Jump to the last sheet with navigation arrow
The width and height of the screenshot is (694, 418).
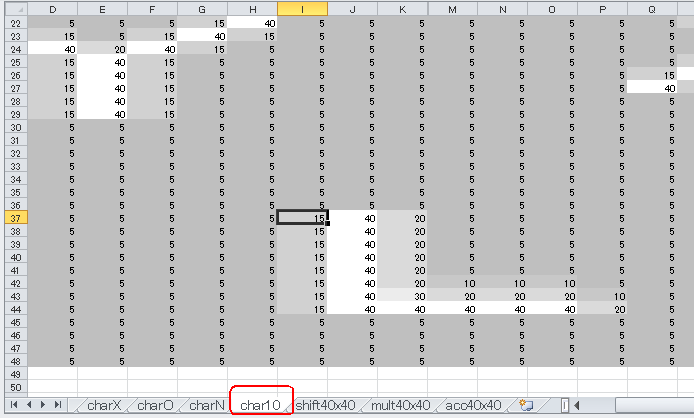[x=58, y=404]
